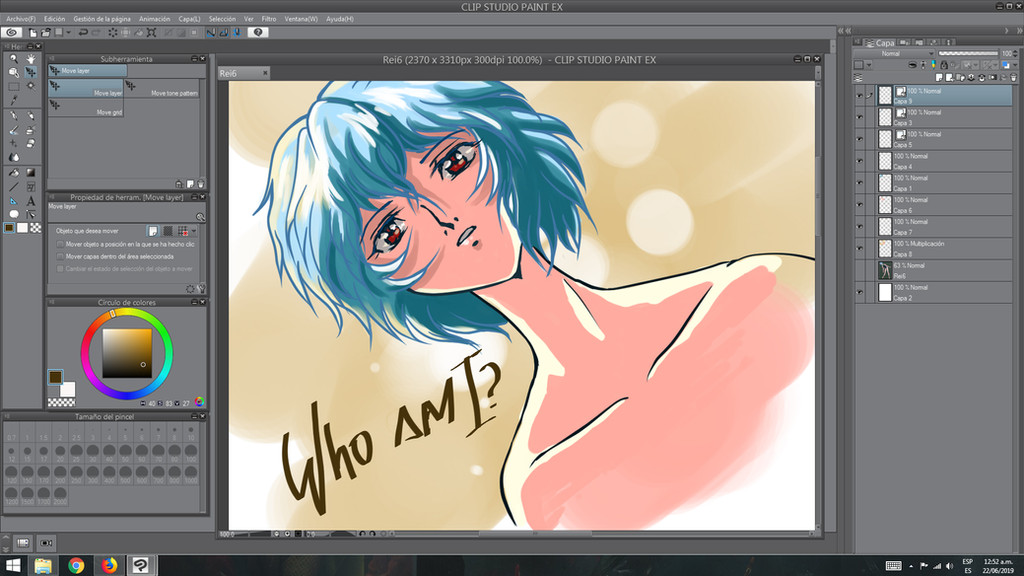This screenshot has height=576, width=1024.
Task: Click the scale/rotate transform toolbar icon
Action: [x=151, y=32]
